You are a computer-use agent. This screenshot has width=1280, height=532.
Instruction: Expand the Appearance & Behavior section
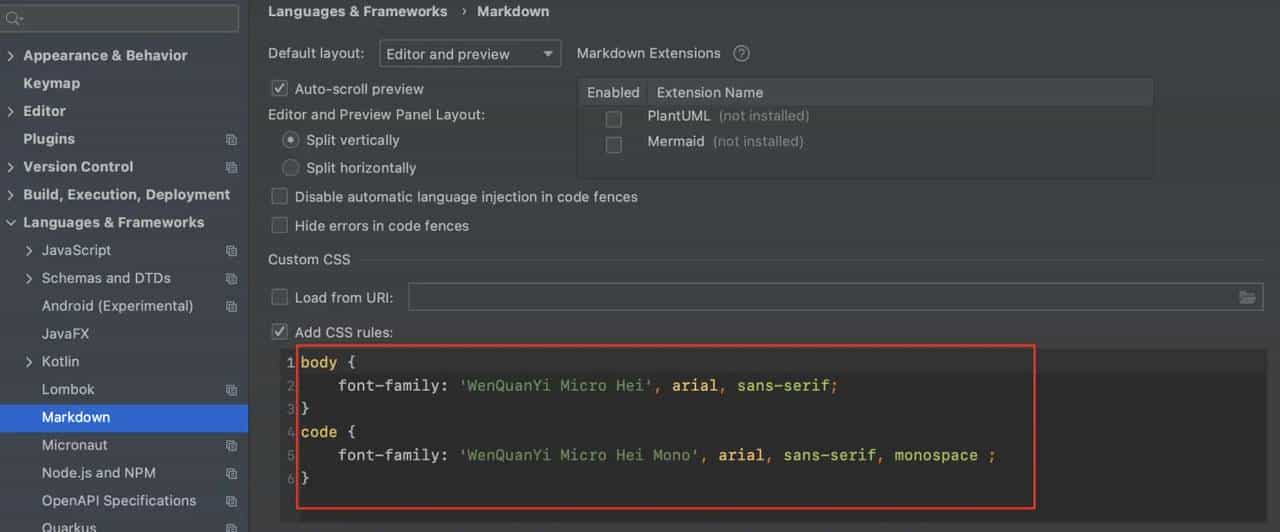coord(11,56)
